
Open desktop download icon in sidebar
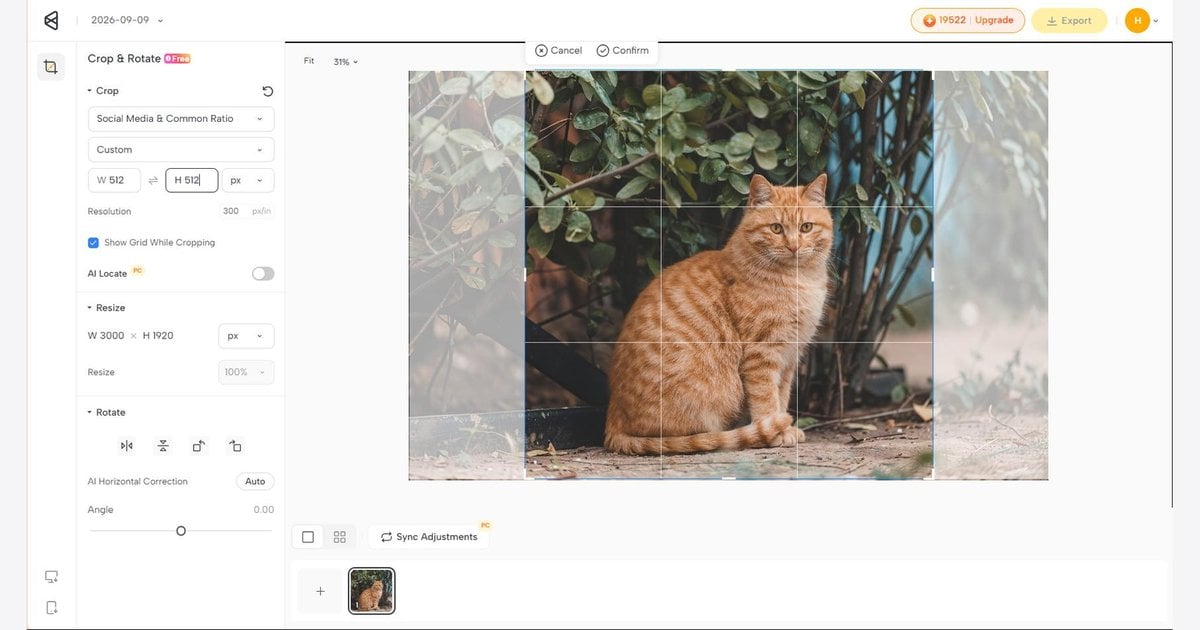51,577
